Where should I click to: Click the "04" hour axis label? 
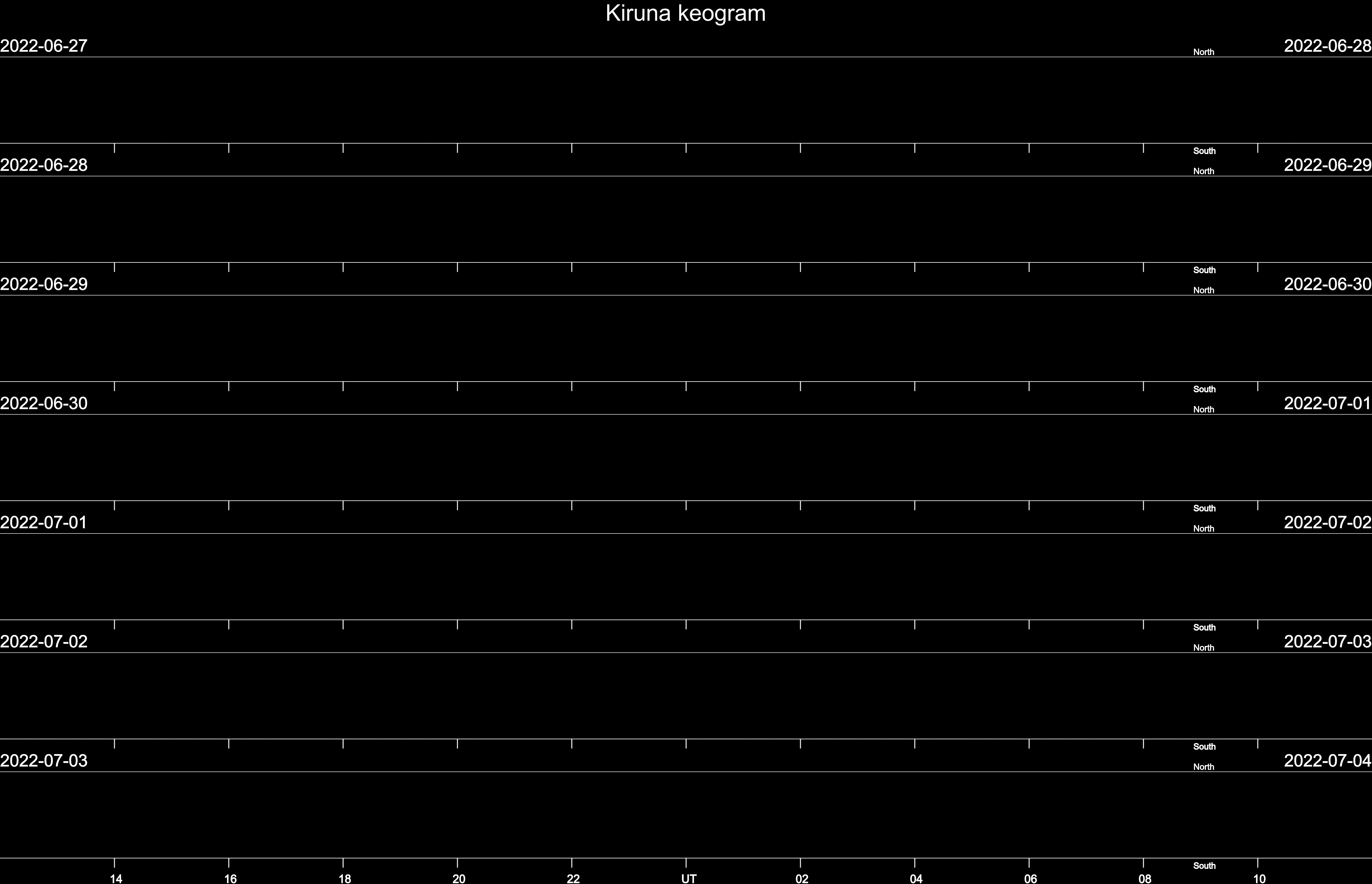coord(916,878)
